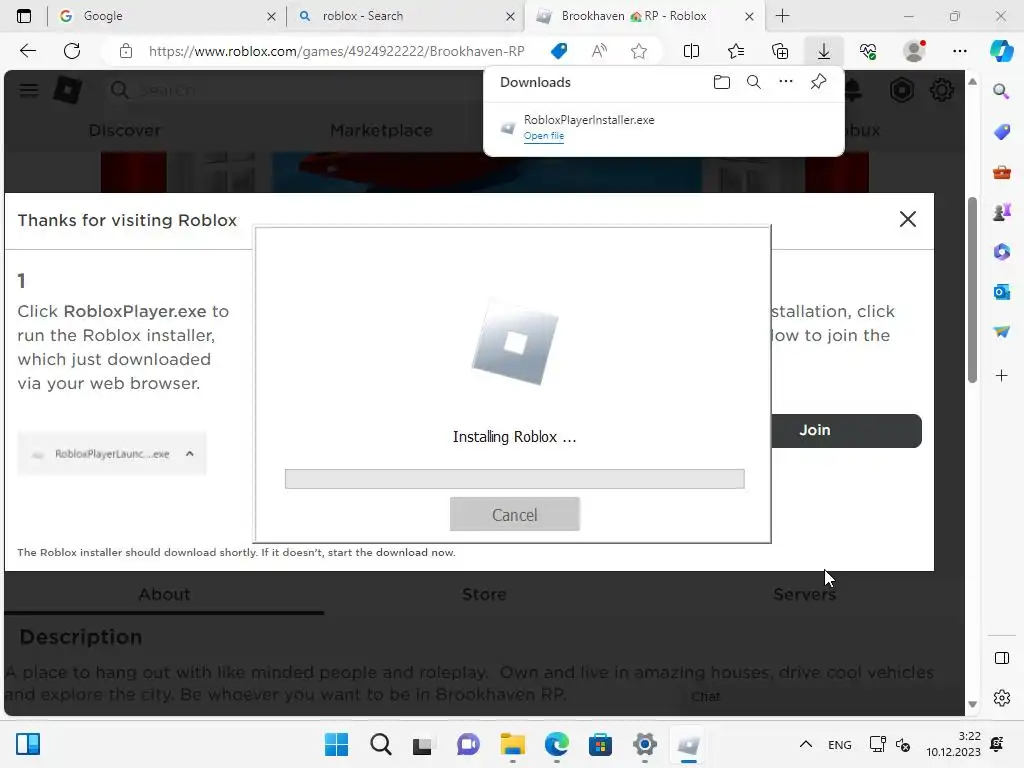The width and height of the screenshot is (1024, 768).
Task: Select the Servers tab
Action: (x=804, y=594)
